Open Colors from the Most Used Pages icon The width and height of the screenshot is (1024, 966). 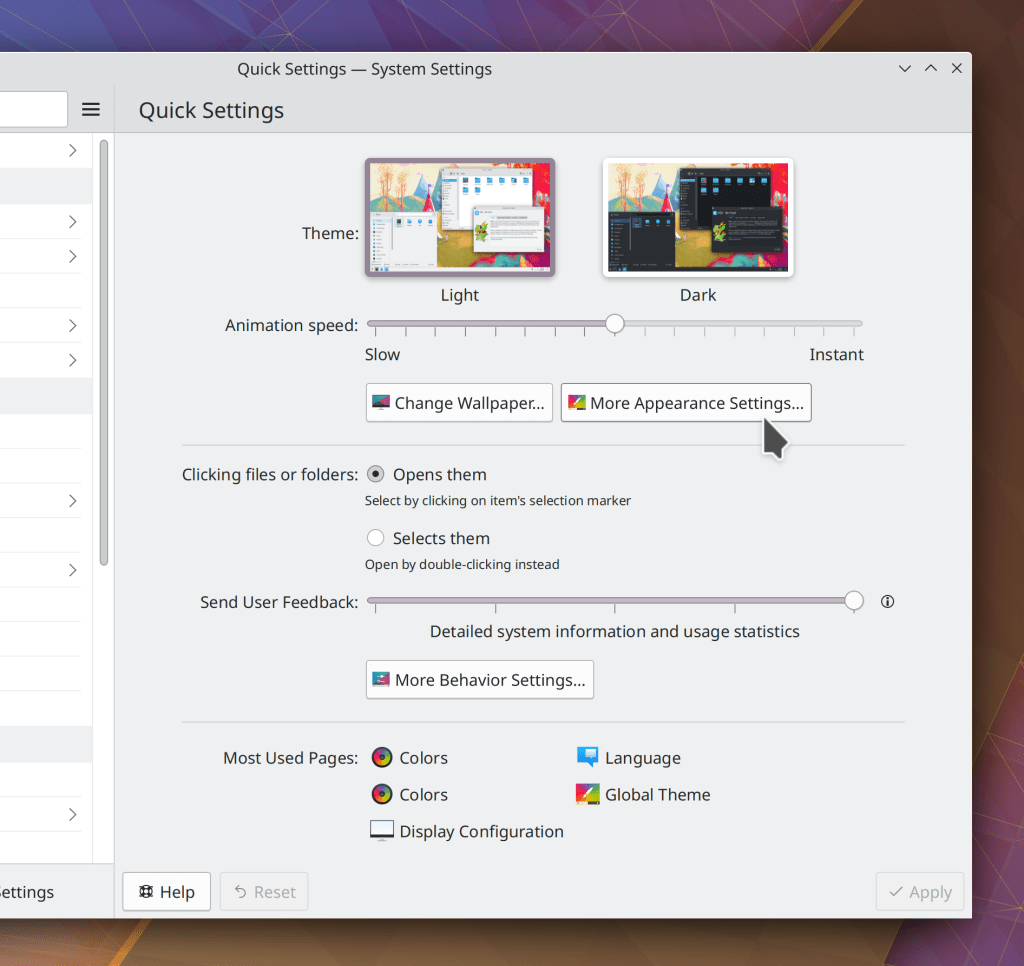[380, 757]
